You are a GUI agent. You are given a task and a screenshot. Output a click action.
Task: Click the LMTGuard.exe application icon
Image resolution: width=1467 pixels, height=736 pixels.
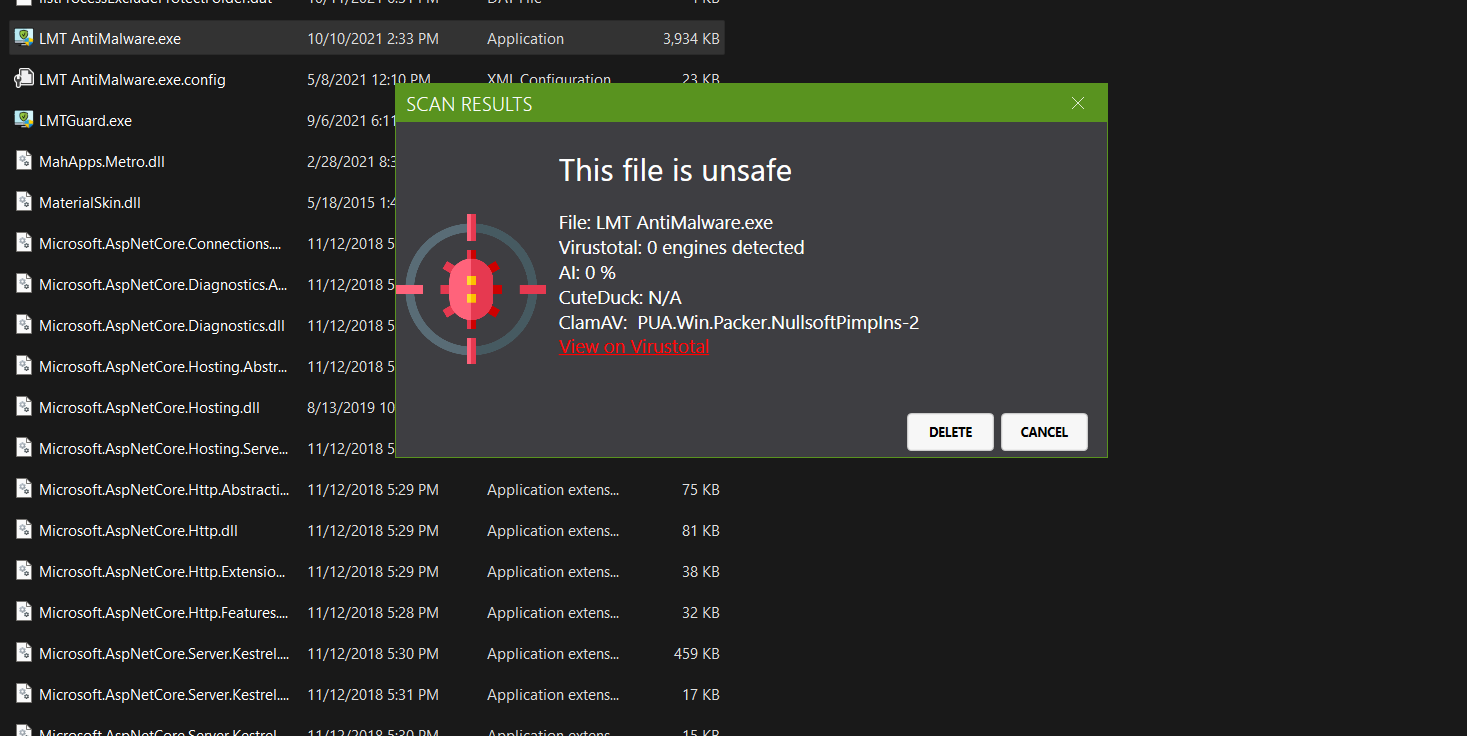pyautogui.click(x=24, y=120)
